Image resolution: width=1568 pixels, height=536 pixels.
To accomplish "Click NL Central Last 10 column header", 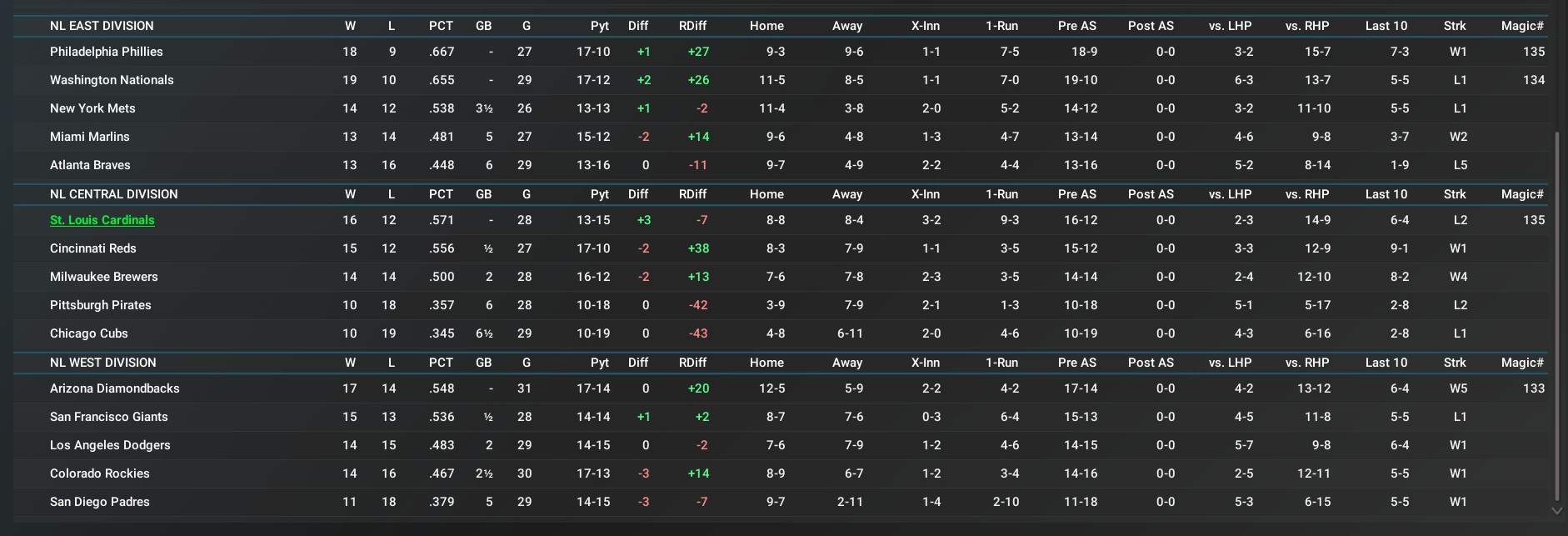I will (1386, 194).
